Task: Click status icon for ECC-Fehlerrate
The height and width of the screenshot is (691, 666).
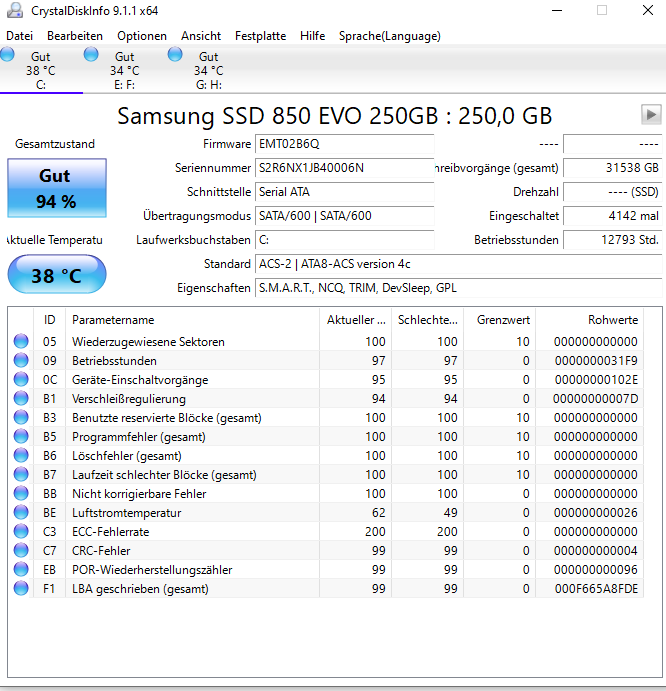Action: 21,531
